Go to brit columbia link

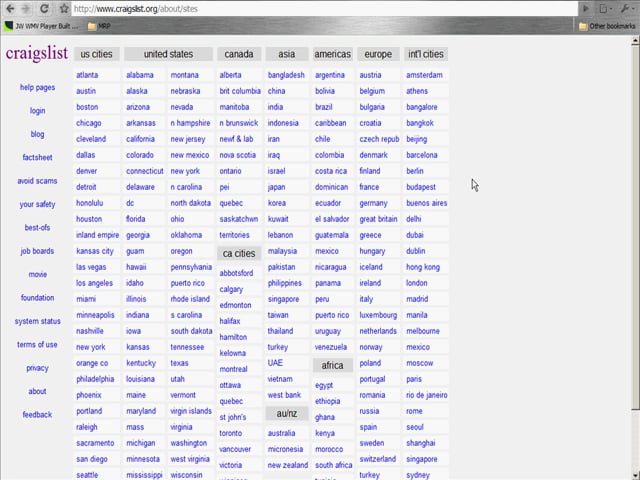(x=240, y=91)
